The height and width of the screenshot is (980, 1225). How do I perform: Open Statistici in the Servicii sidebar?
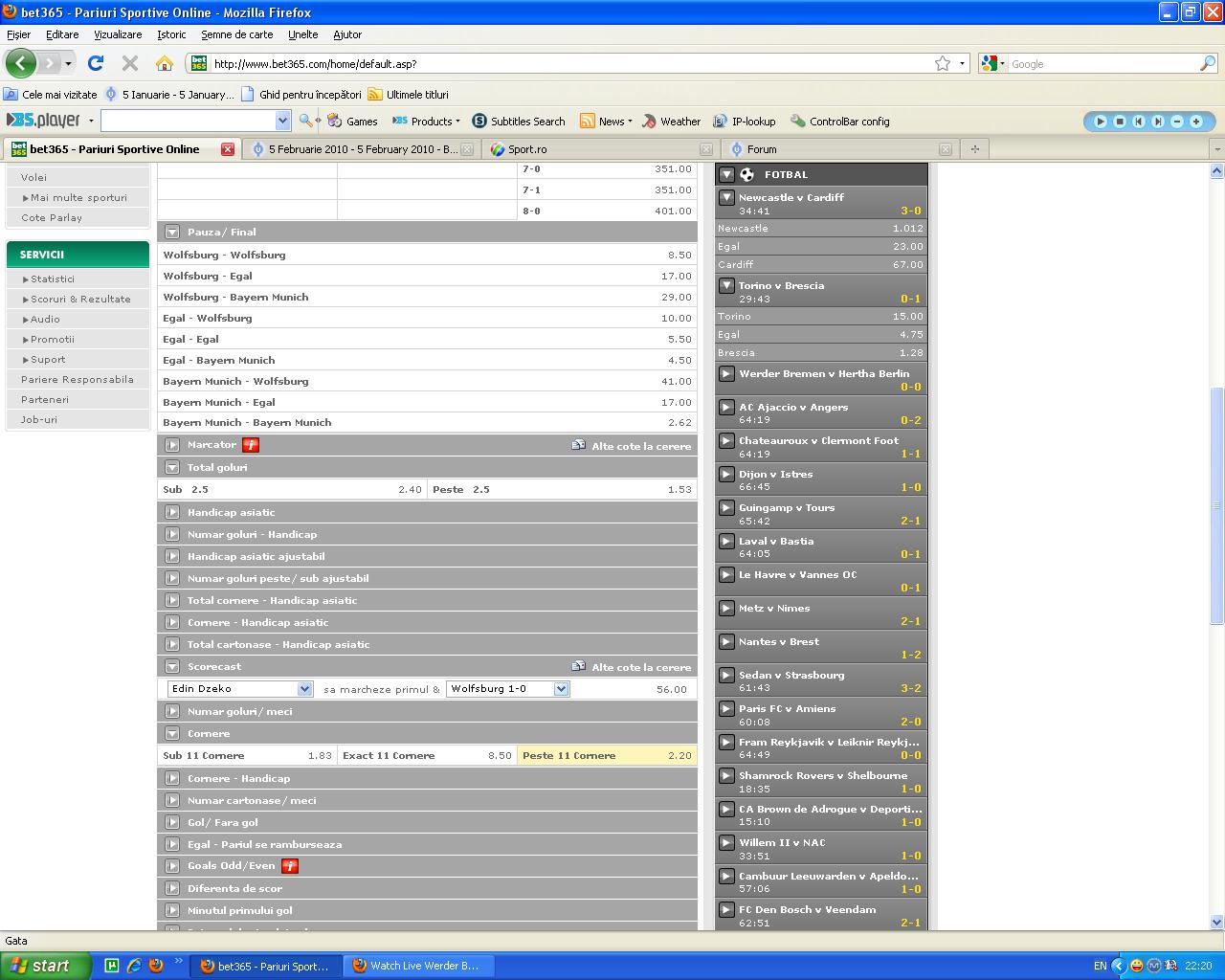coord(53,279)
